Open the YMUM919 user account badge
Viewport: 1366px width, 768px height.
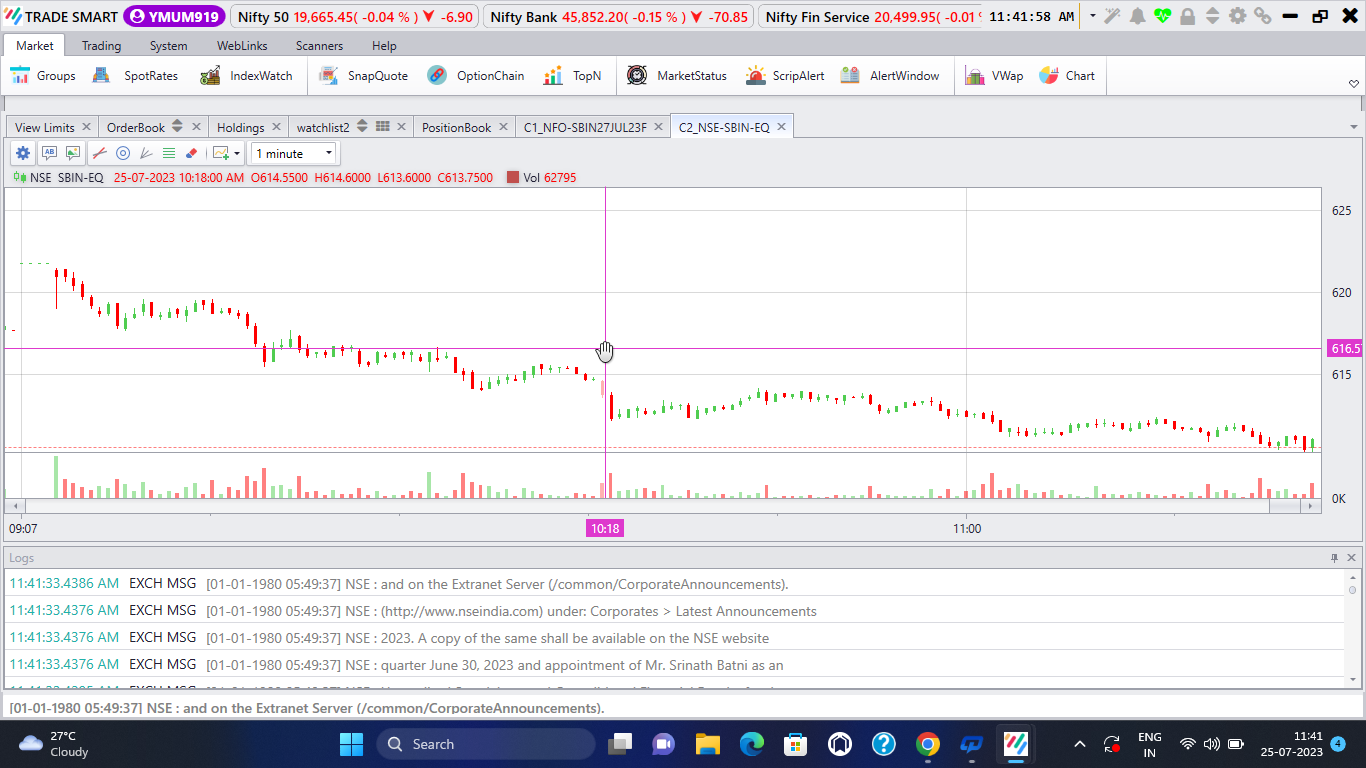point(173,16)
